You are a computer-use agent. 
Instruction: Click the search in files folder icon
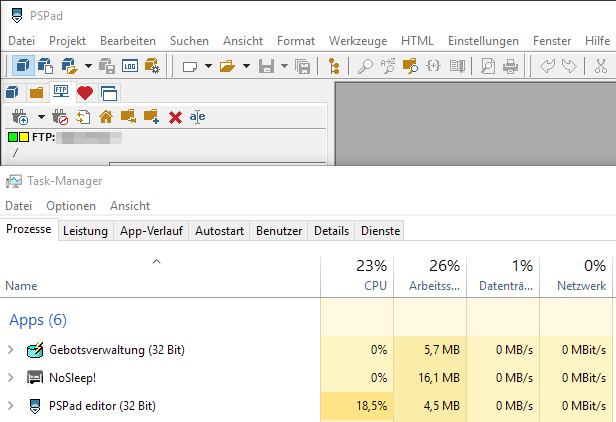click(411, 66)
